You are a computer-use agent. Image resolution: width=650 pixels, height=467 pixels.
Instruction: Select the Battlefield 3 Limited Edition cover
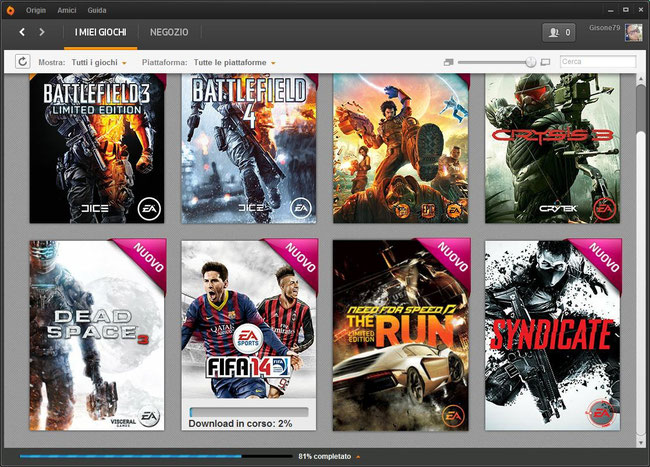point(97,148)
